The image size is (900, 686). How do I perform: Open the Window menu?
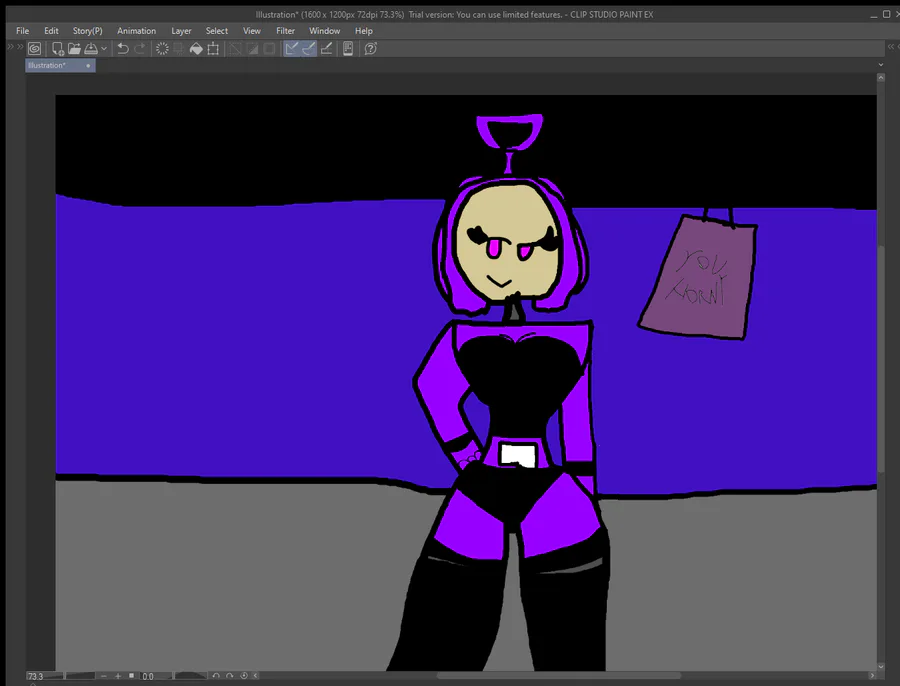(324, 31)
